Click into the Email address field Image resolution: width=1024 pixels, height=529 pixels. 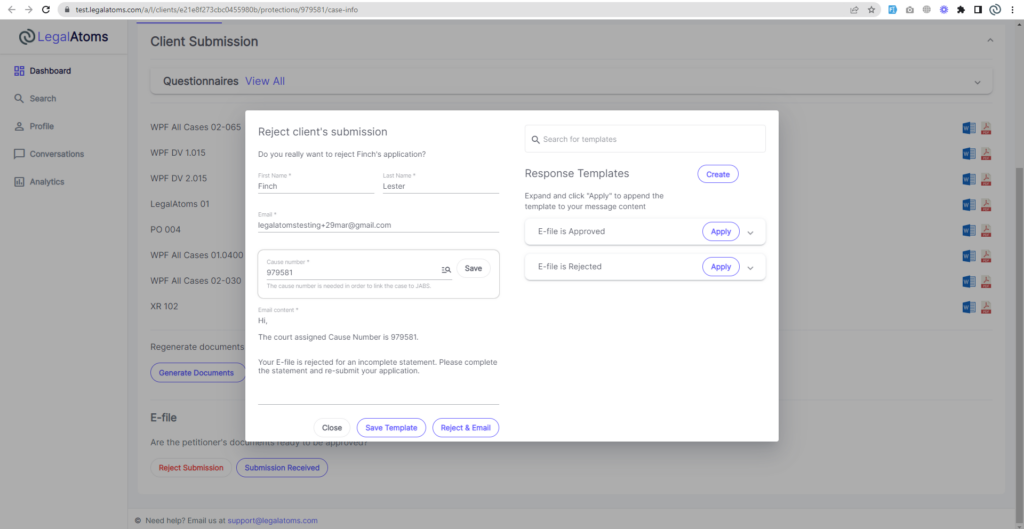(x=378, y=226)
